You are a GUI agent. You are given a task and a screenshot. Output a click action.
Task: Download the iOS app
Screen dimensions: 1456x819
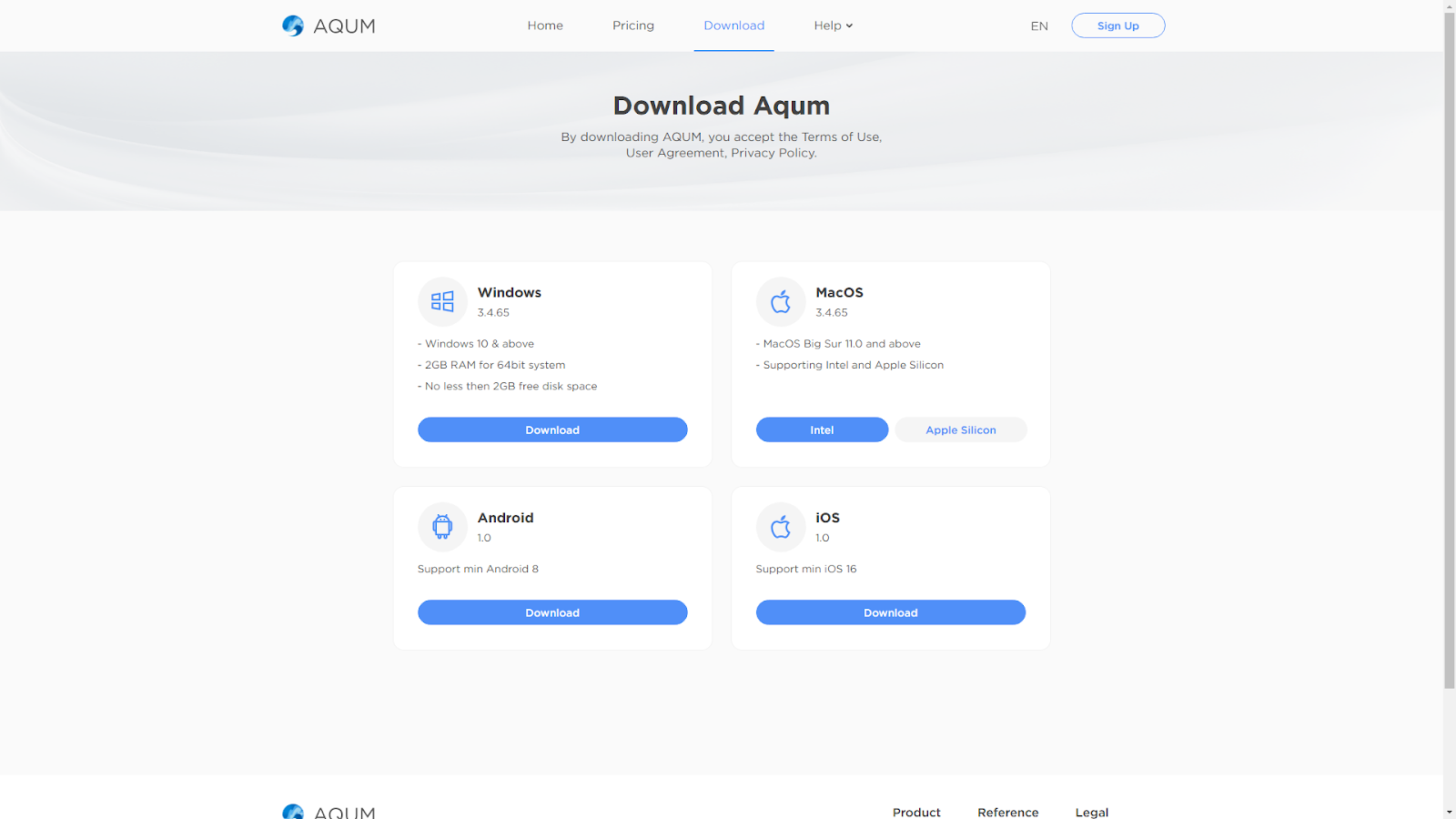coord(891,612)
